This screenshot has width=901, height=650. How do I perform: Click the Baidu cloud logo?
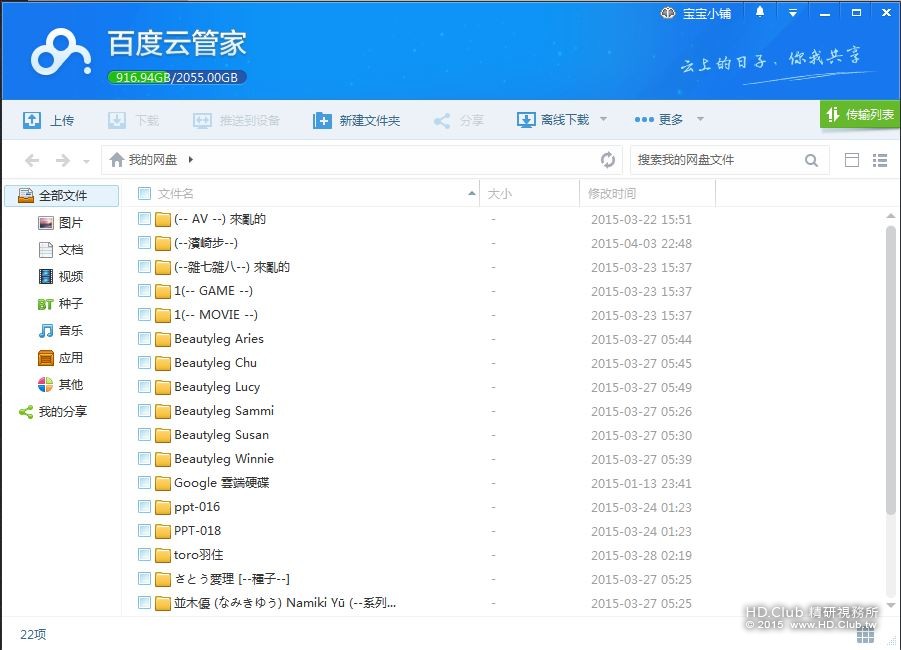point(60,53)
